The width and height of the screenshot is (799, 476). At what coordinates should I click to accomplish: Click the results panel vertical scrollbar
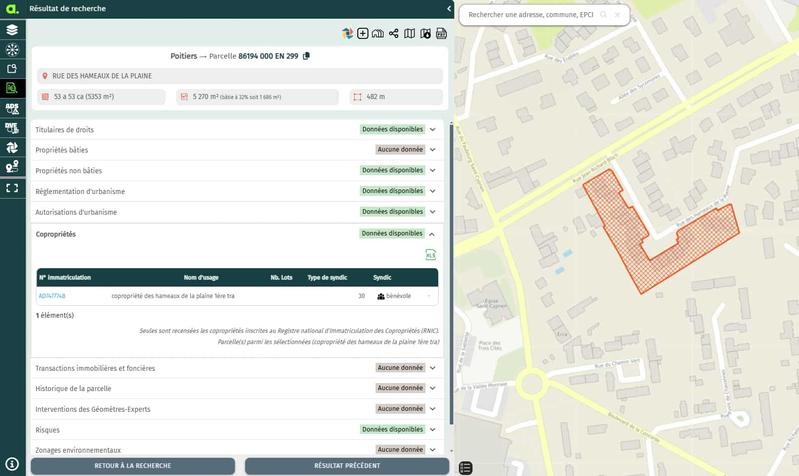click(451, 273)
